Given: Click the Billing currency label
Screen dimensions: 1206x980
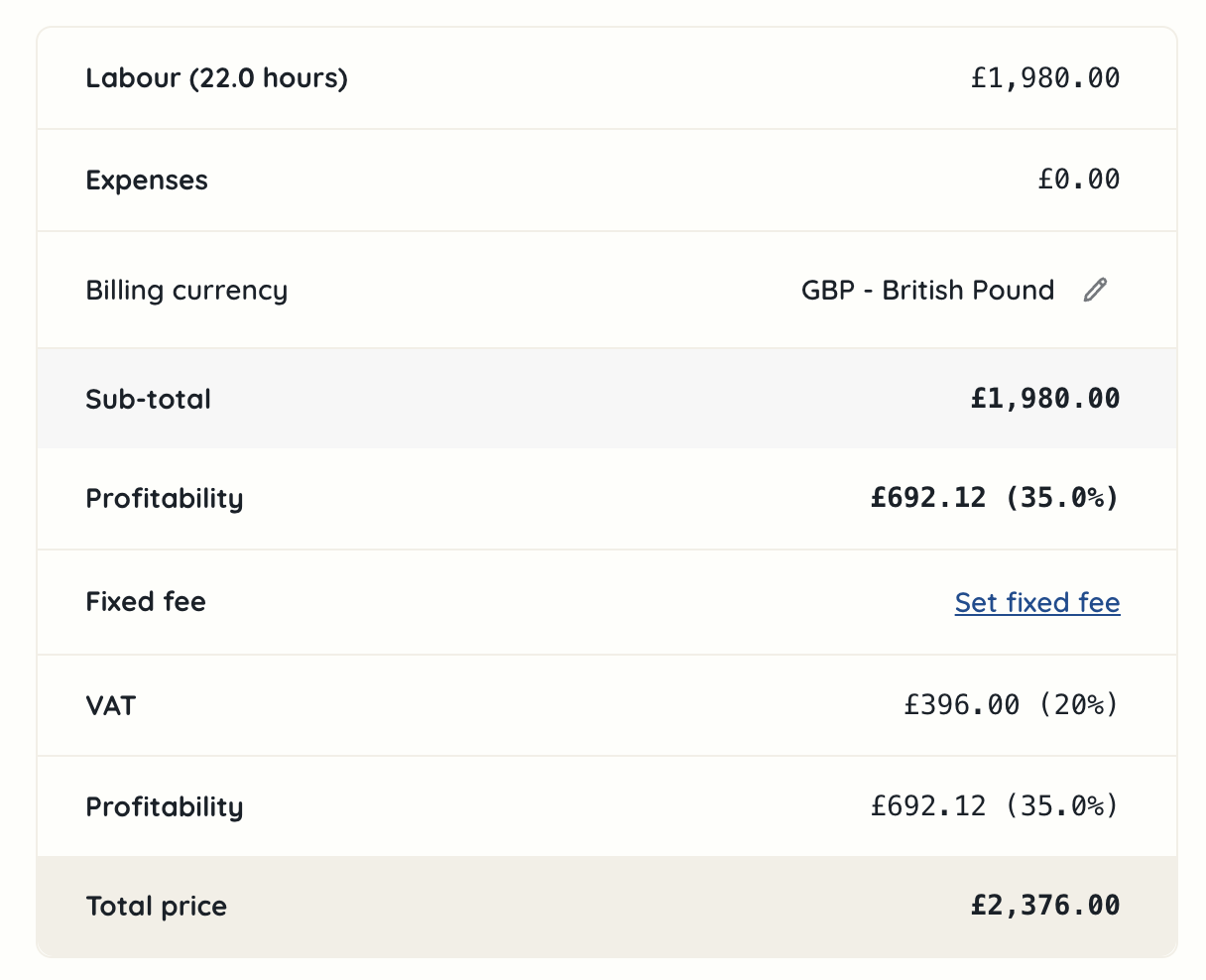Looking at the screenshot, I should (186, 290).
